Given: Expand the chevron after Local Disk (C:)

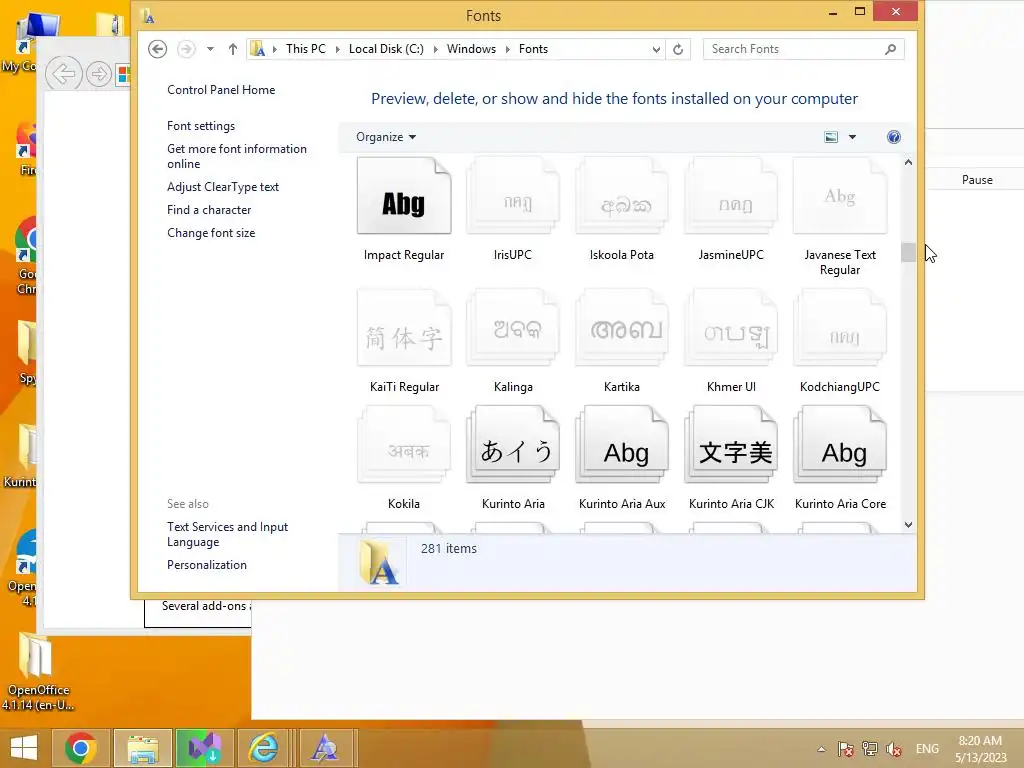Looking at the screenshot, I should coord(435,49).
